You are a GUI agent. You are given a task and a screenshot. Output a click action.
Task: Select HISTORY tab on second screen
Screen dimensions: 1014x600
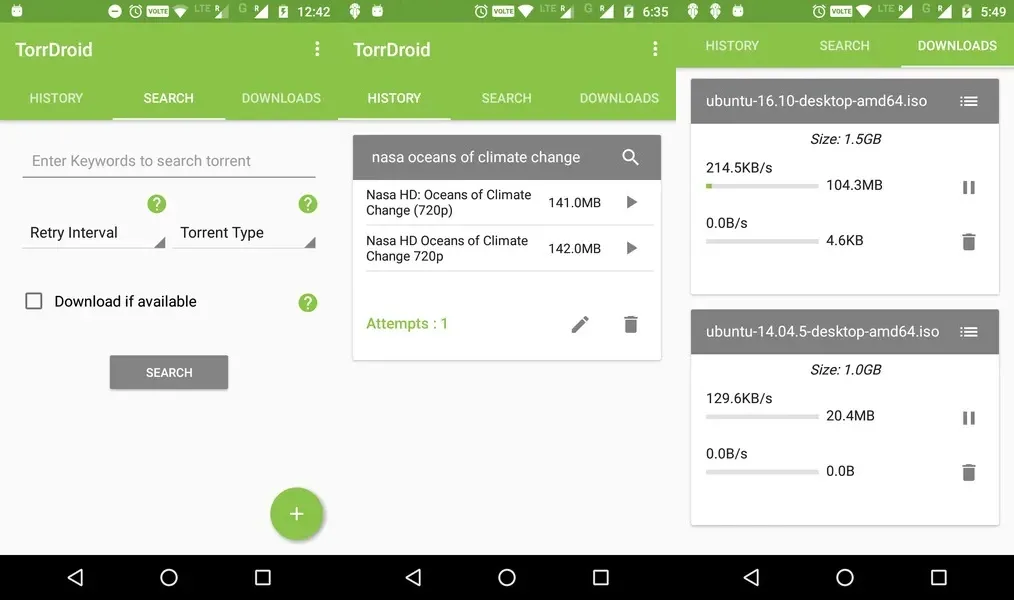394,98
